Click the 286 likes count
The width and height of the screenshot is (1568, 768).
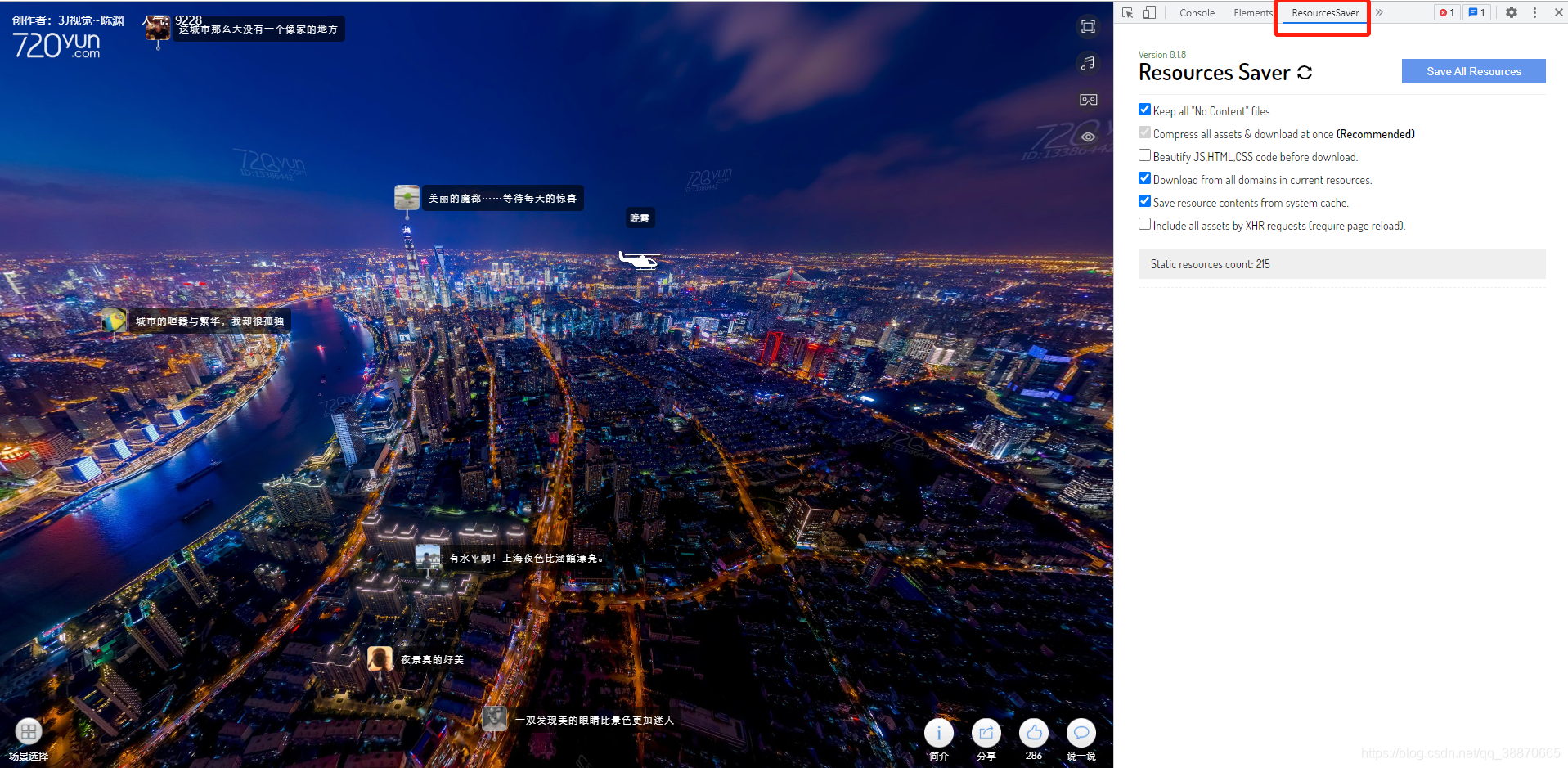tap(1034, 756)
